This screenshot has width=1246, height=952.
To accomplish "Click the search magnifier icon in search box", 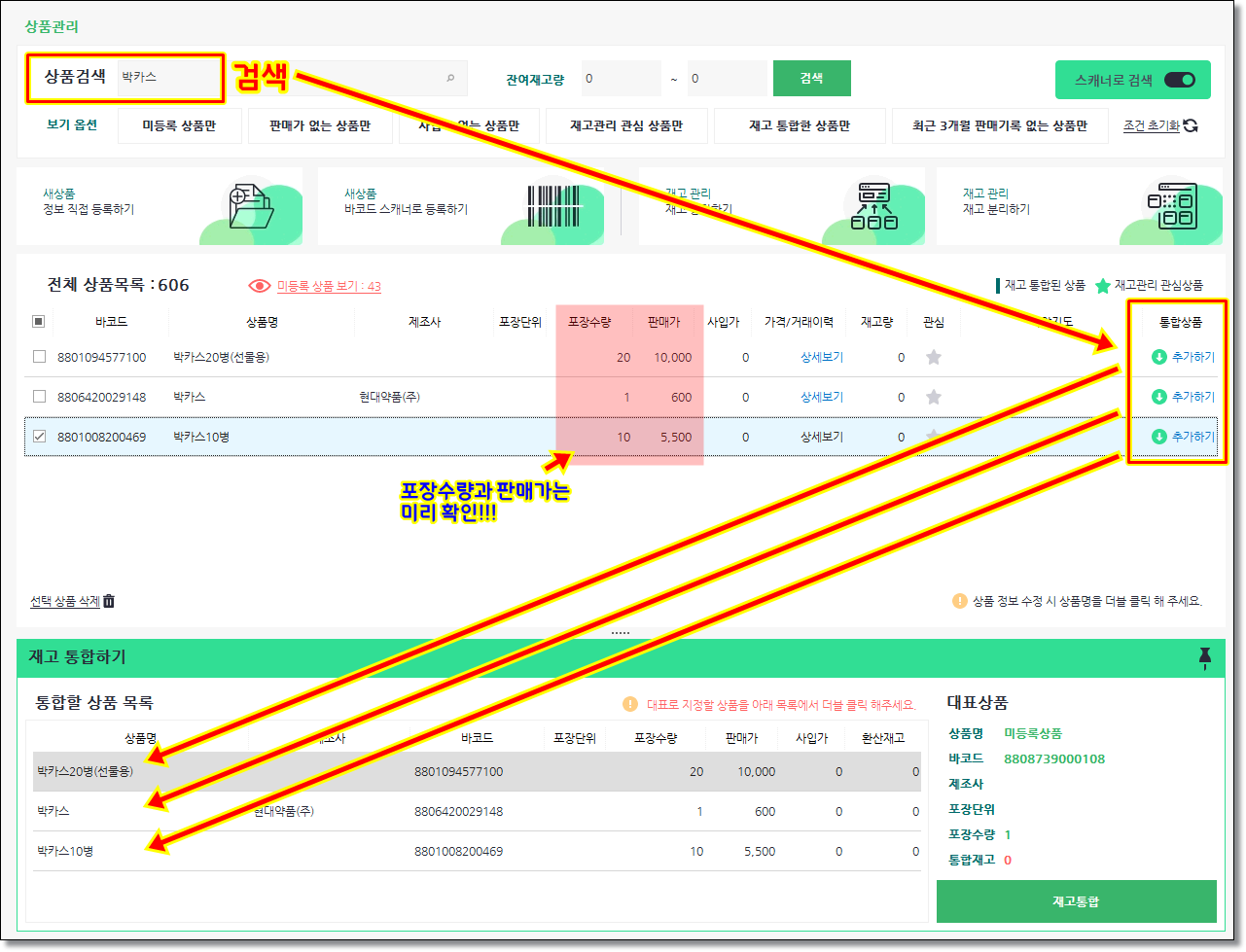I will click(x=450, y=78).
